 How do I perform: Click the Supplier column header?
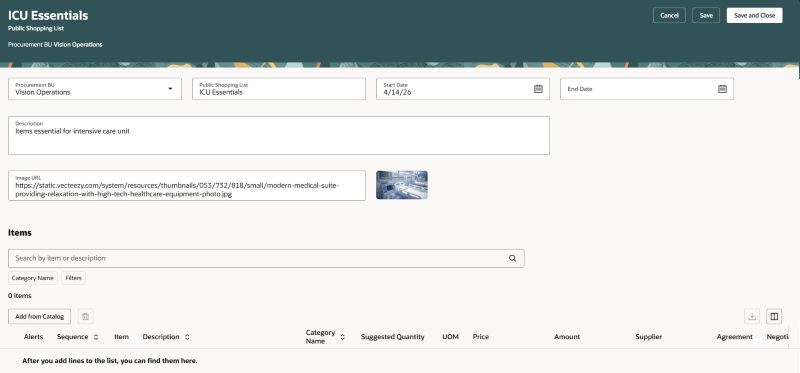coord(648,337)
